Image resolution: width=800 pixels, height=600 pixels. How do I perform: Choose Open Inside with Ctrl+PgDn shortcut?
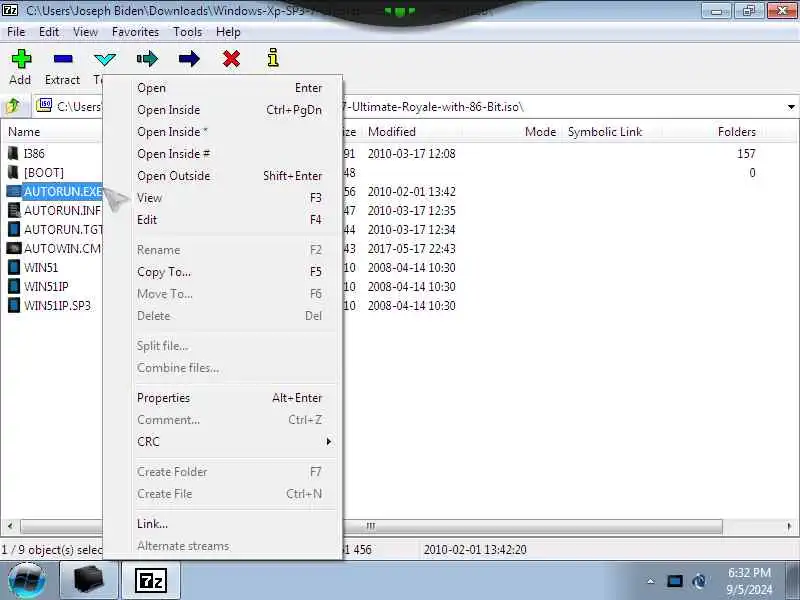click(230, 110)
